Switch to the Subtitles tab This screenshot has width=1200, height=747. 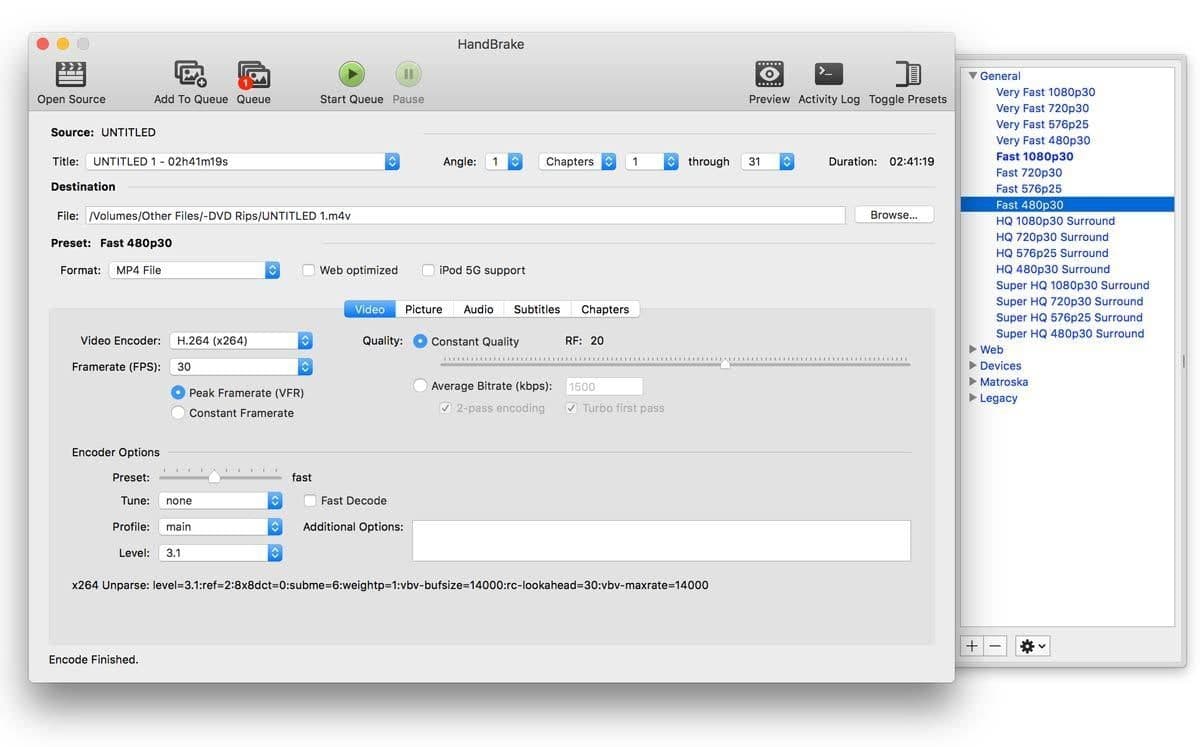[x=537, y=309]
